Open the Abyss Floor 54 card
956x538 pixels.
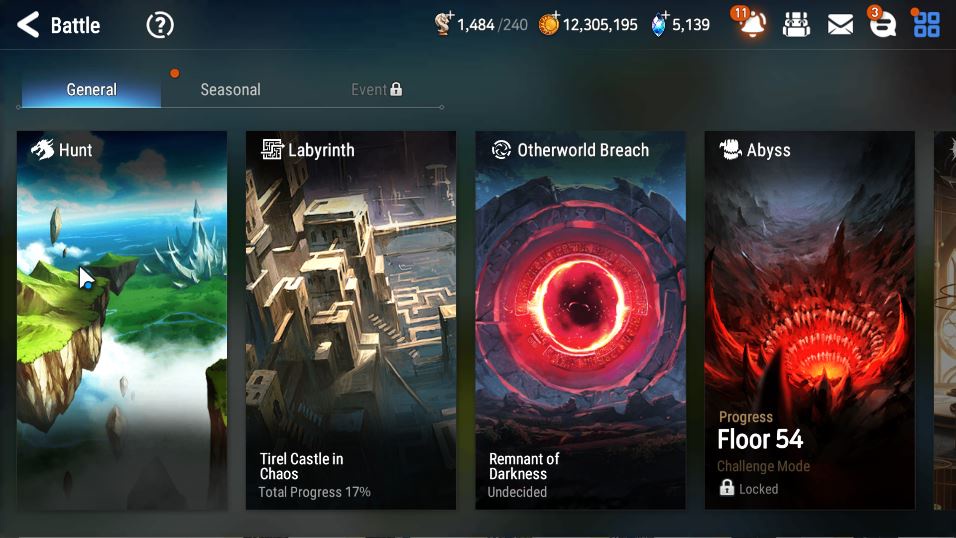coord(810,320)
